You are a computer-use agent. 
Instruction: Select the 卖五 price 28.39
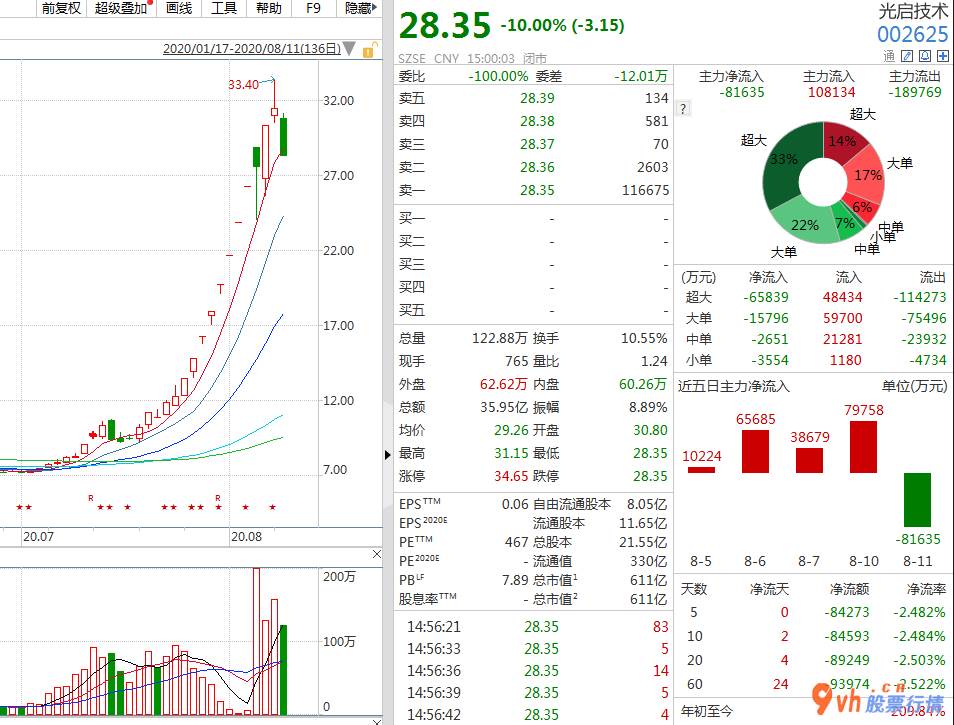point(537,98)
